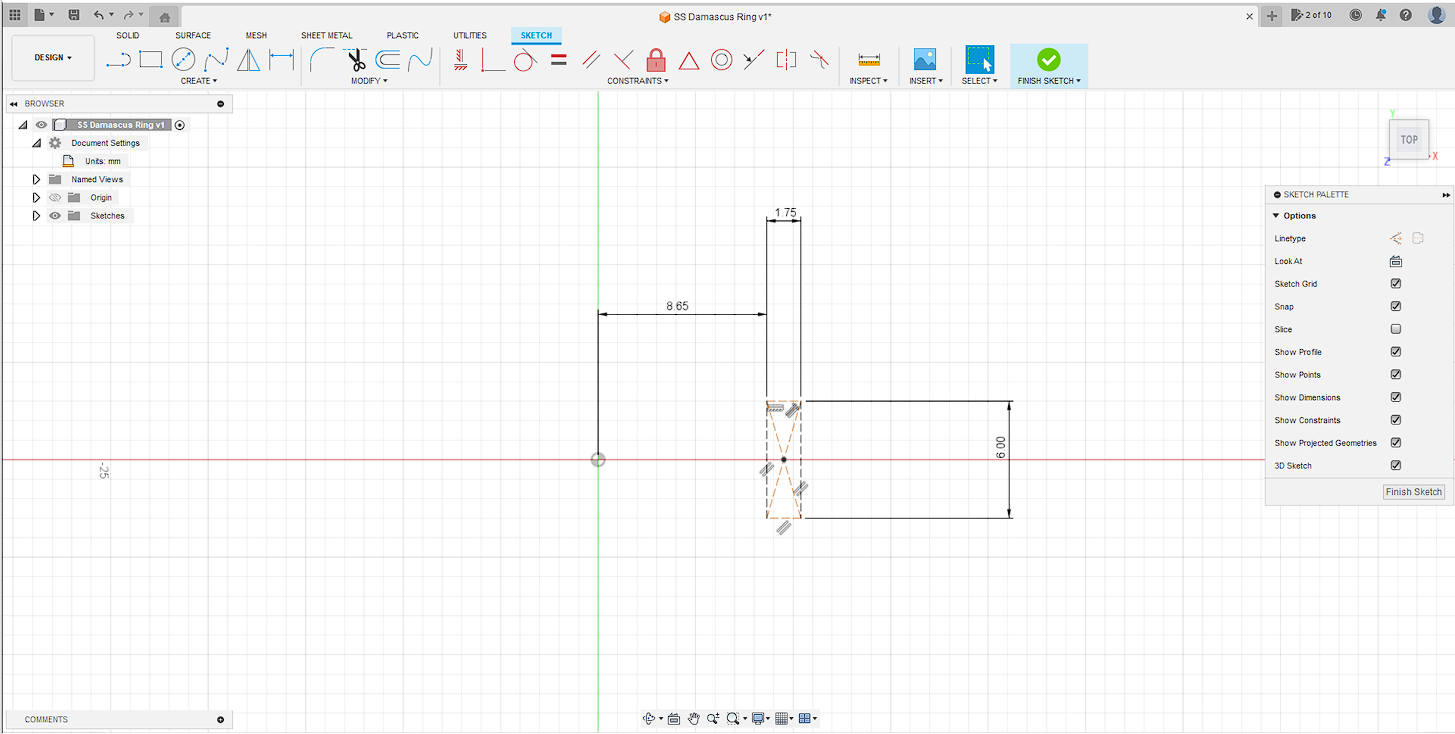Select the Center Diameter Circle tool
The image size is (1455, 734).
click(x=183, y=60)
